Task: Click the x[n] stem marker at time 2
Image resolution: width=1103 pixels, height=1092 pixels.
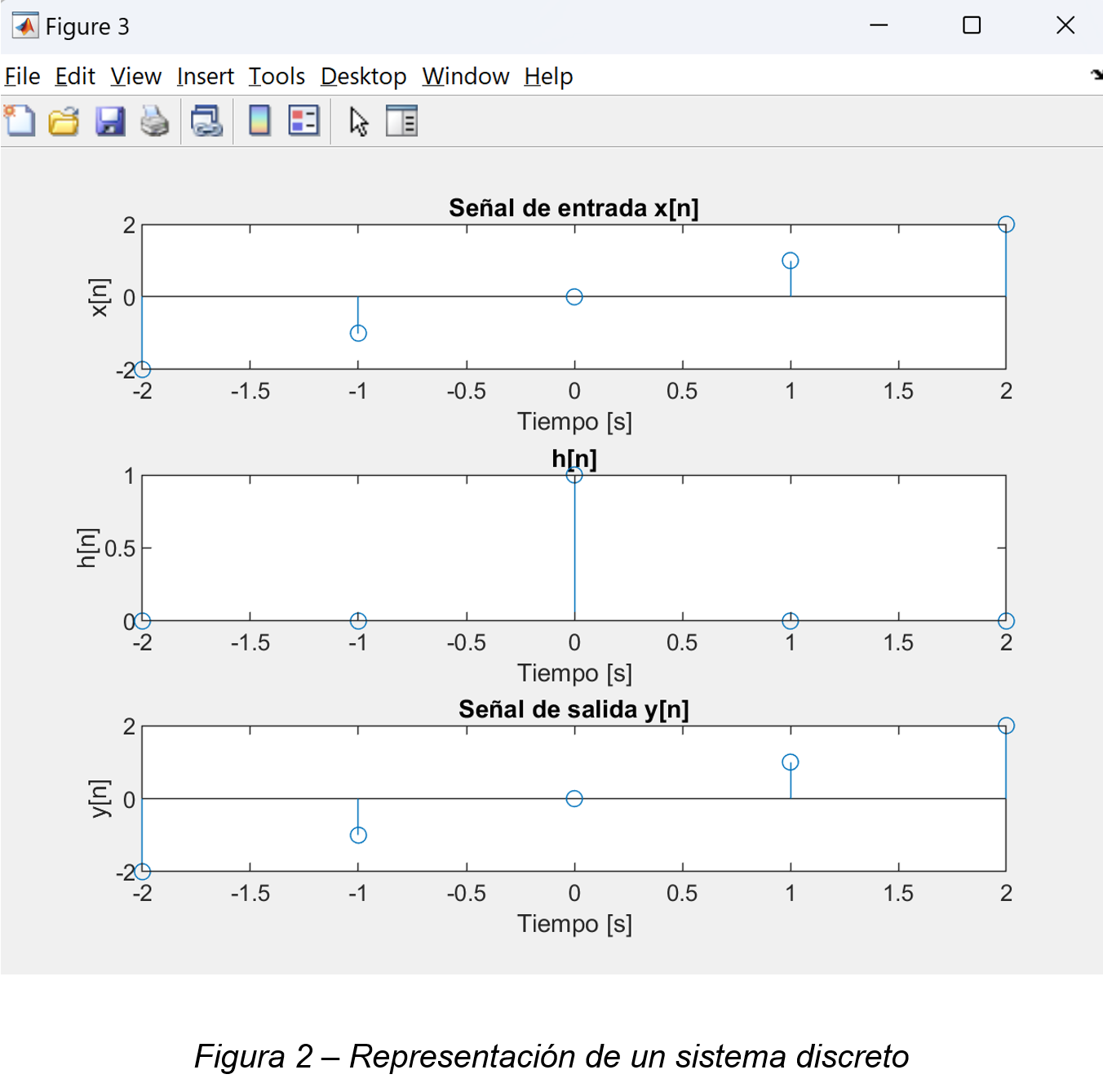Action: pyautogui.click(x=1006, y=224)
